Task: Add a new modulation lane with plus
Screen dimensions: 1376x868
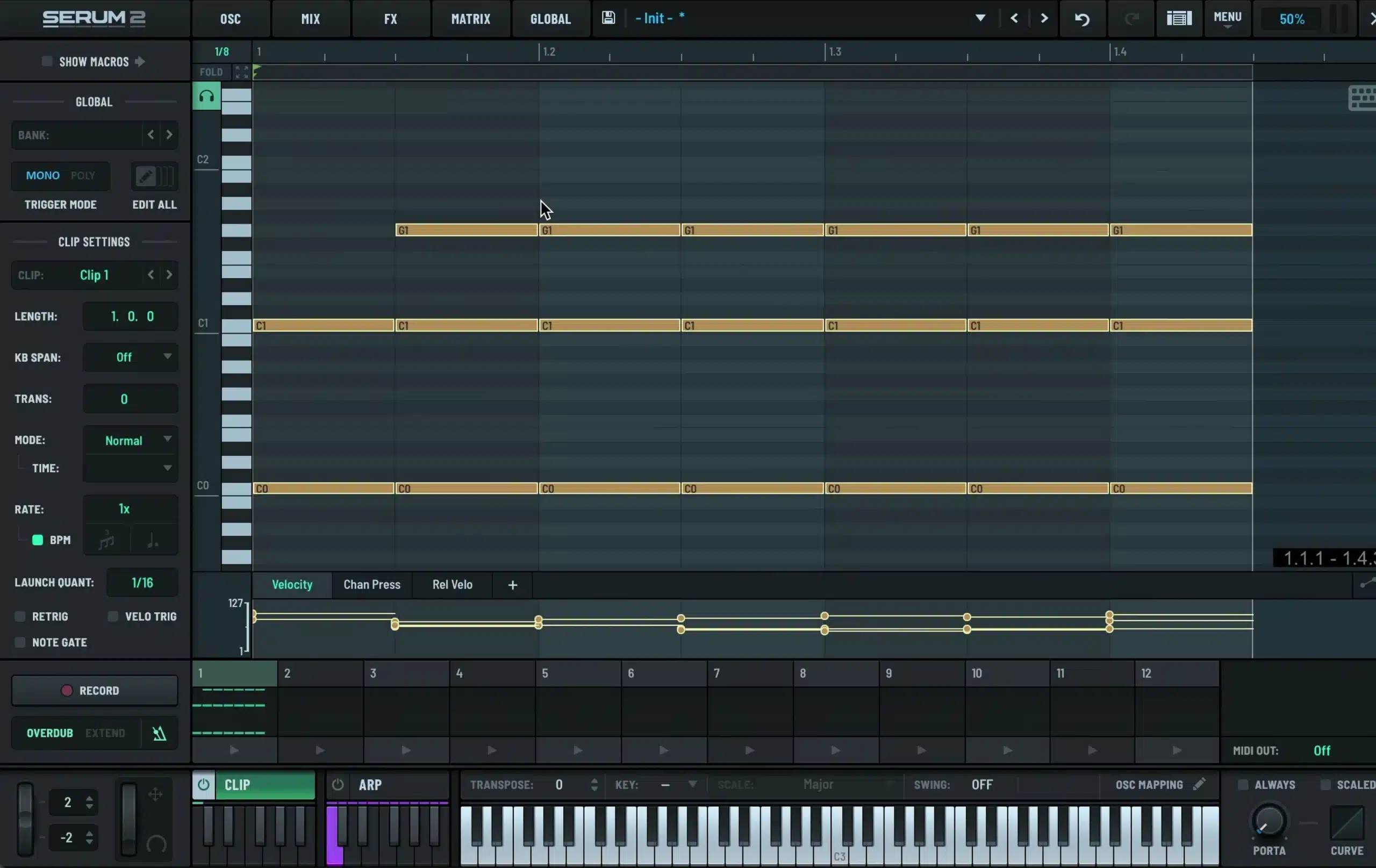Action: pos(513,585)
